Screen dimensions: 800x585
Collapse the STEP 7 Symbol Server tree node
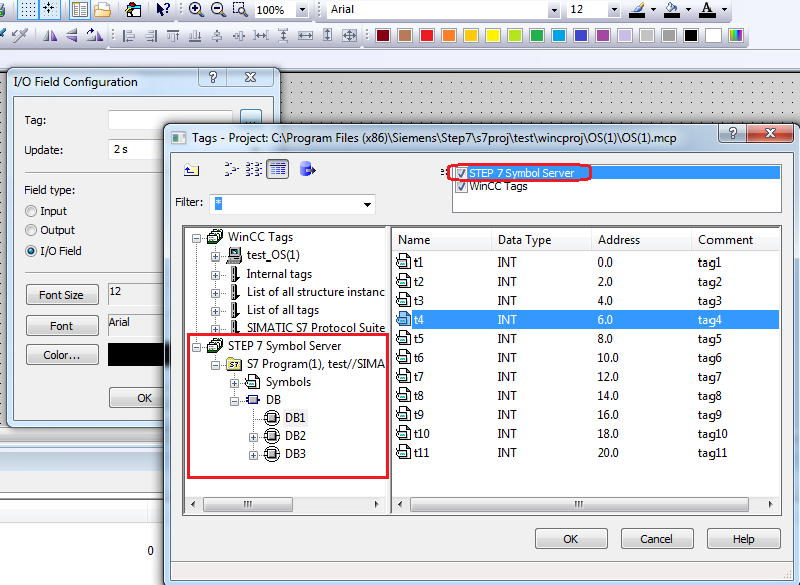(x=196, y=347)
